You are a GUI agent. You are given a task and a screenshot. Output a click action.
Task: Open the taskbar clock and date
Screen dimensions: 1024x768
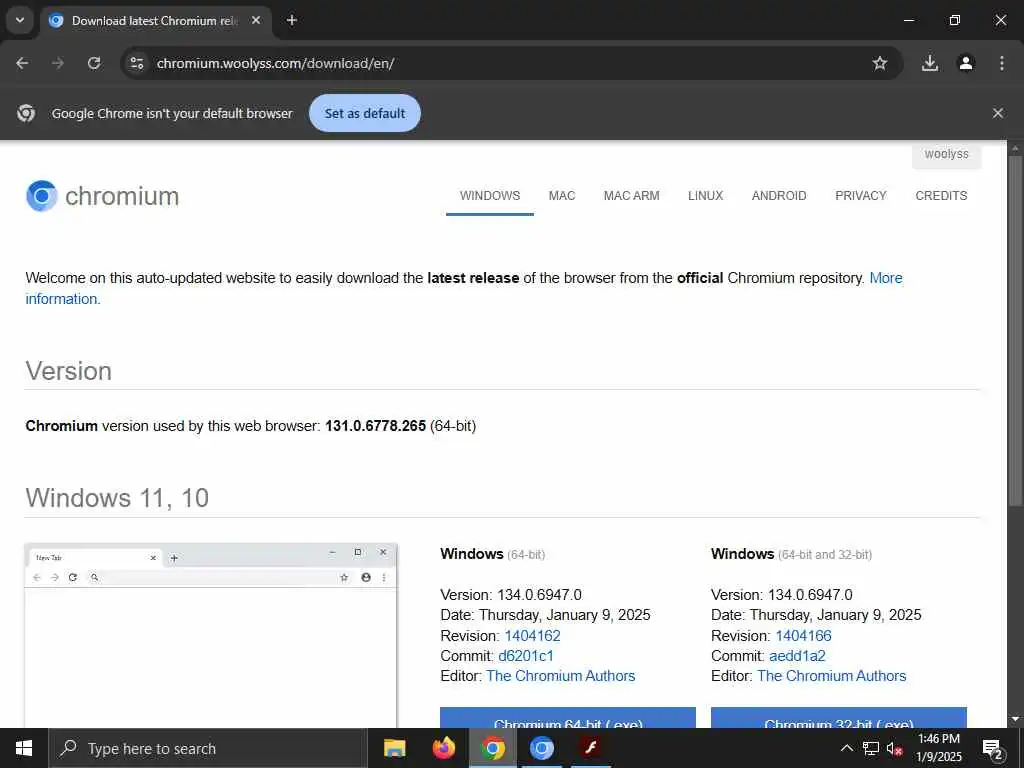[x=939, y=748]
